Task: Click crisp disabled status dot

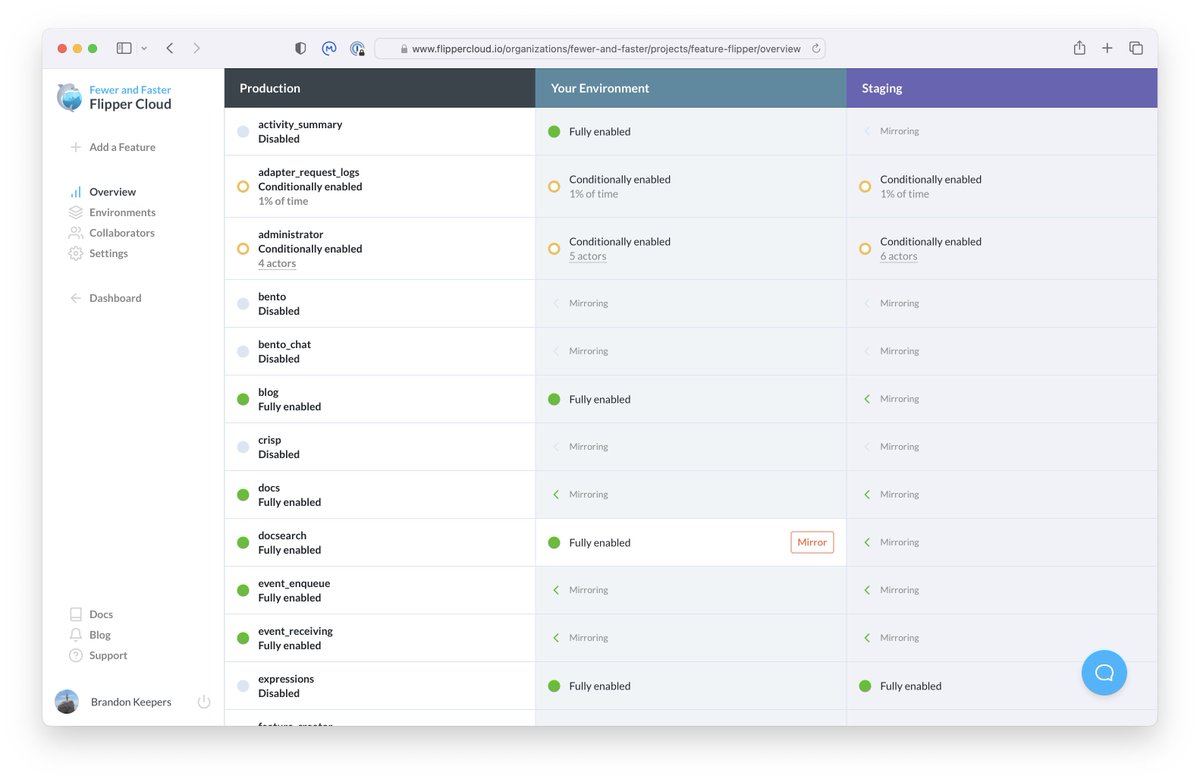Action: [243, 447]
